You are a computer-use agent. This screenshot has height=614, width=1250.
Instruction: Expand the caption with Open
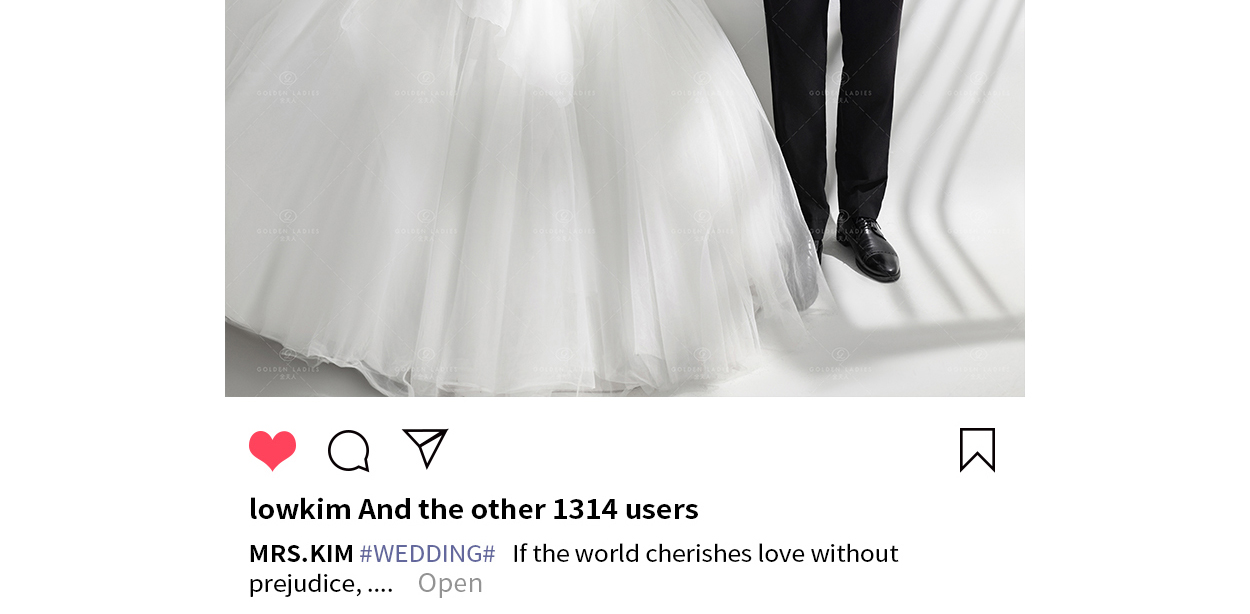click(x=450, y=583)
